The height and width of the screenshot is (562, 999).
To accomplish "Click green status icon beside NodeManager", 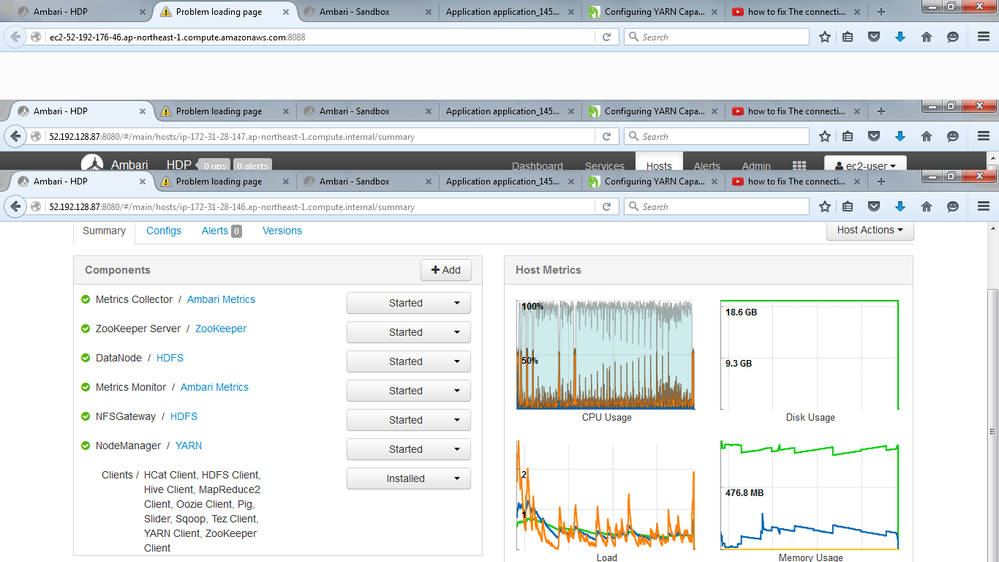I will click(86, 446).
